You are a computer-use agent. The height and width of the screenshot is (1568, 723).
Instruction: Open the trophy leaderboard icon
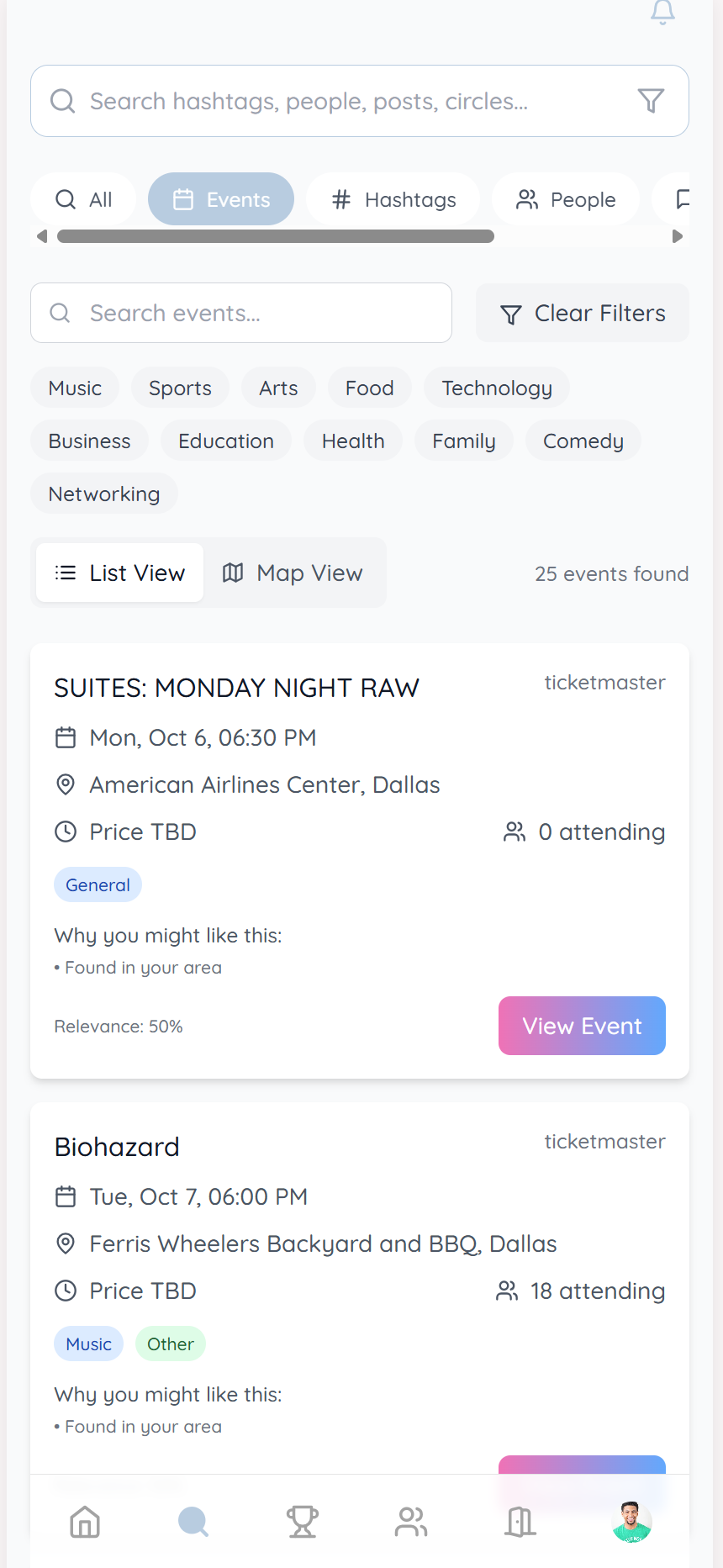pyautogui.click(x=303, y=1522)
